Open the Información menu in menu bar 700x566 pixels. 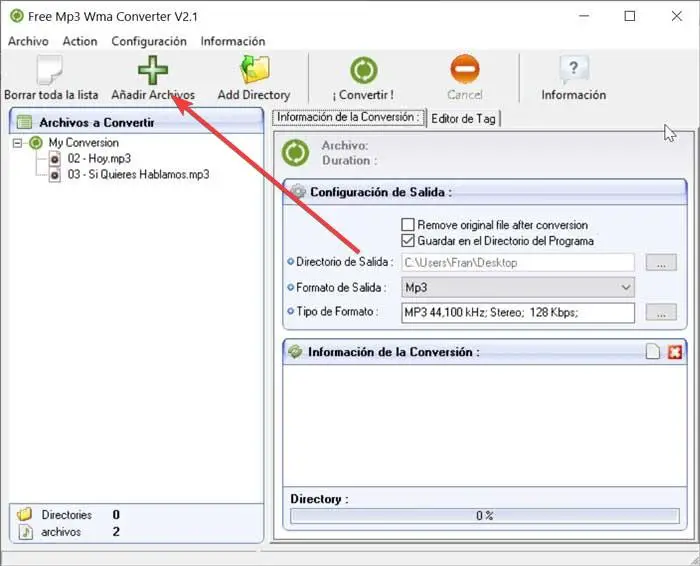pos(233,41)
